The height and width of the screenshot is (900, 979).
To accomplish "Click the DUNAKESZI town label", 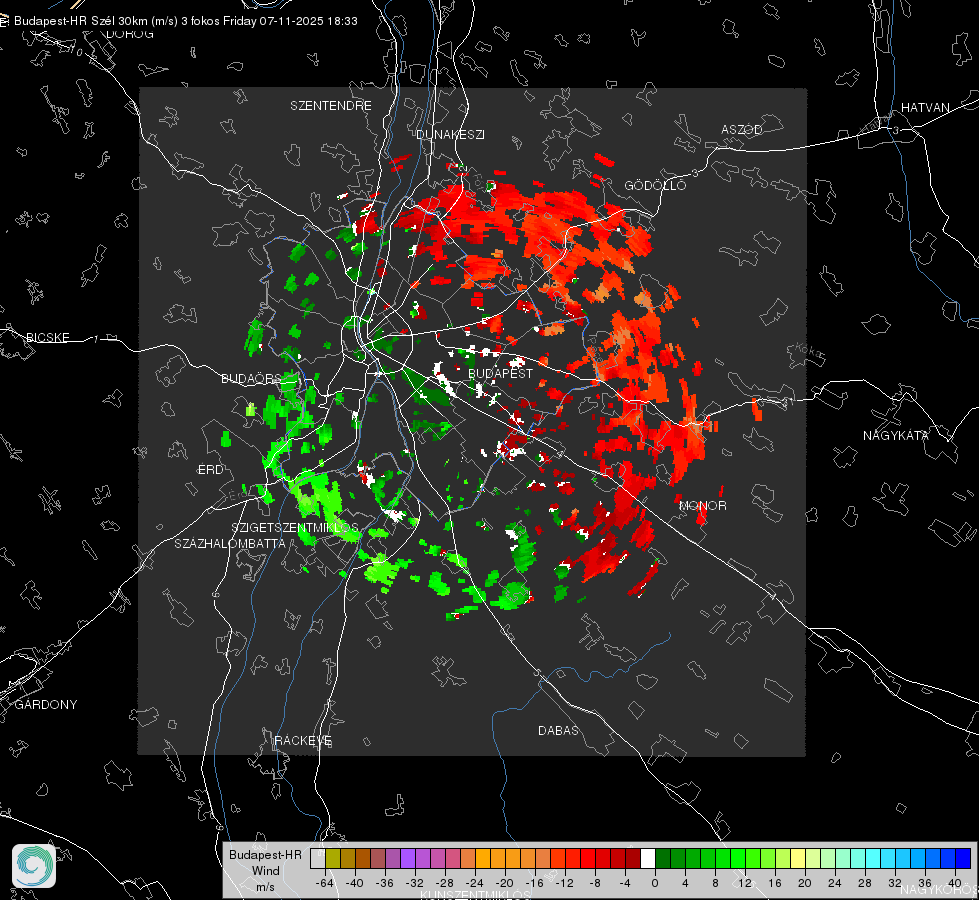I will 450,134.
